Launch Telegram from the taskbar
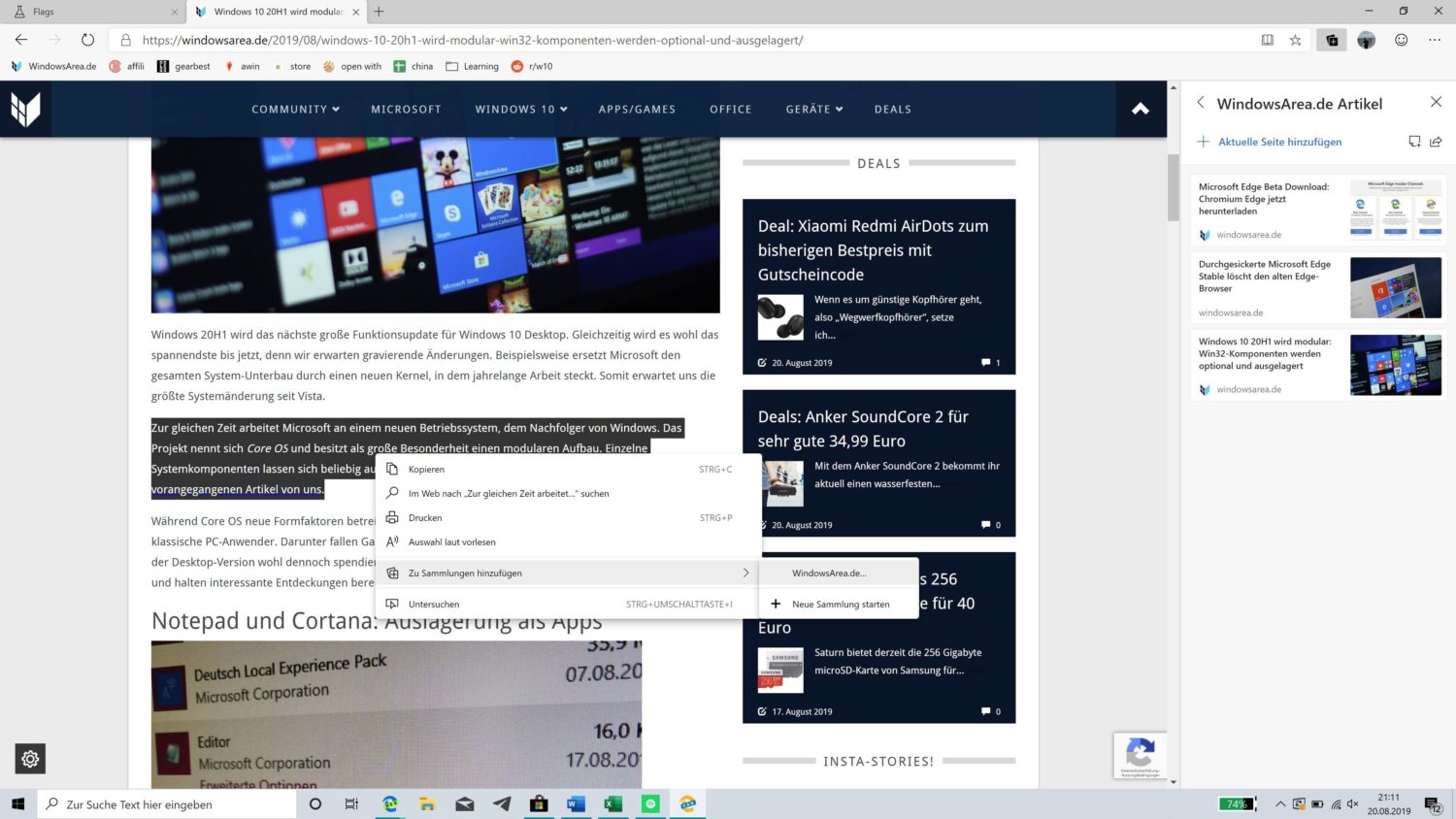Screen dimensions: 1456x819 tap(501, 803)
